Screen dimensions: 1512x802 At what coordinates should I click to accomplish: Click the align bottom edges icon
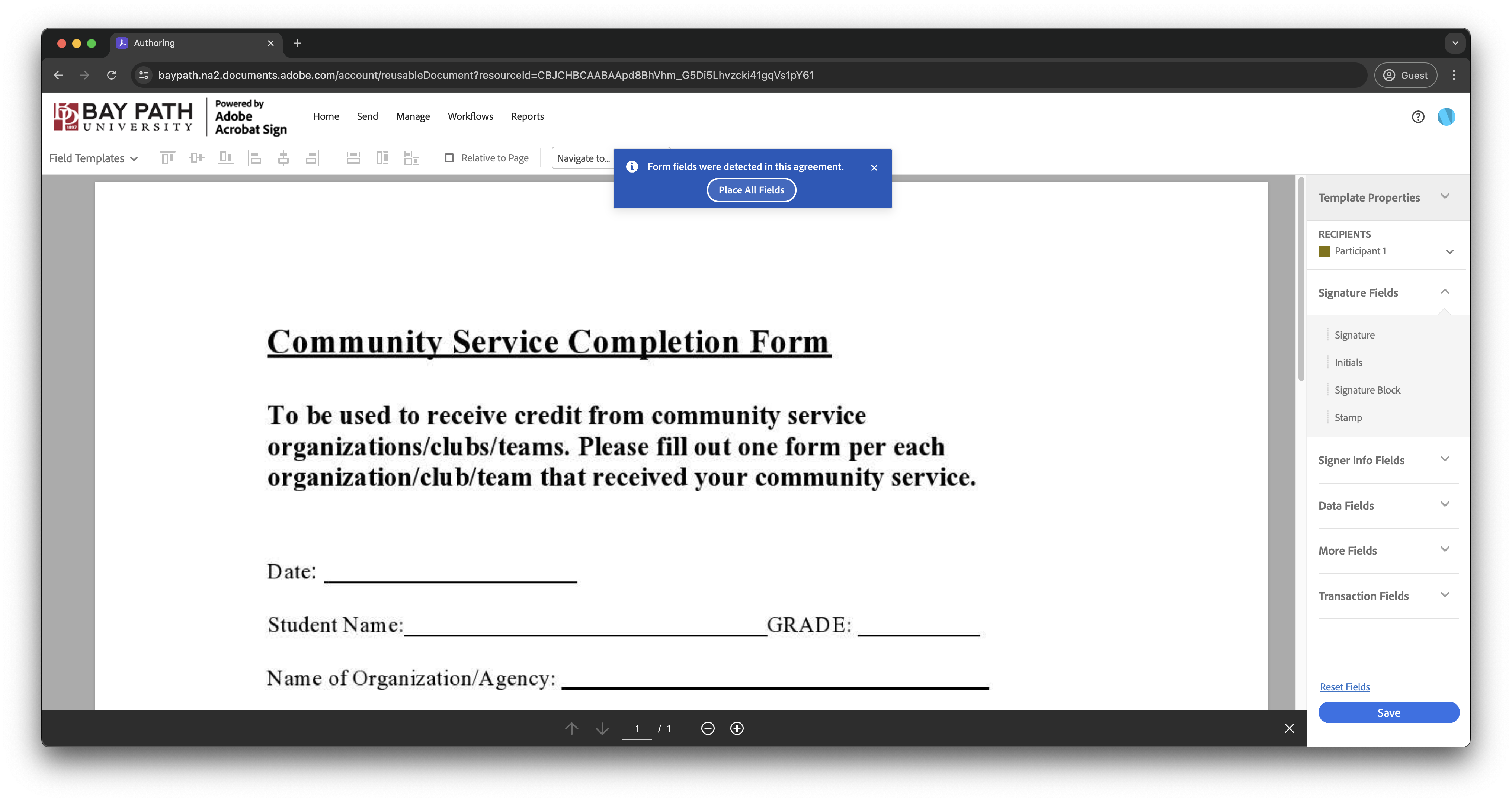pos(225,158)
